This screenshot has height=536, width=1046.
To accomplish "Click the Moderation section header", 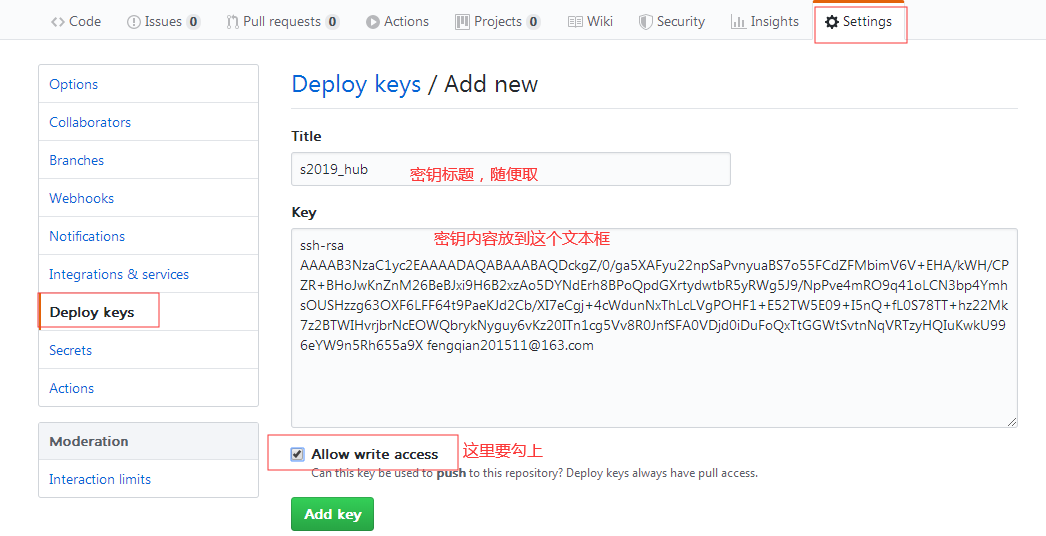I will pos(148,441).
